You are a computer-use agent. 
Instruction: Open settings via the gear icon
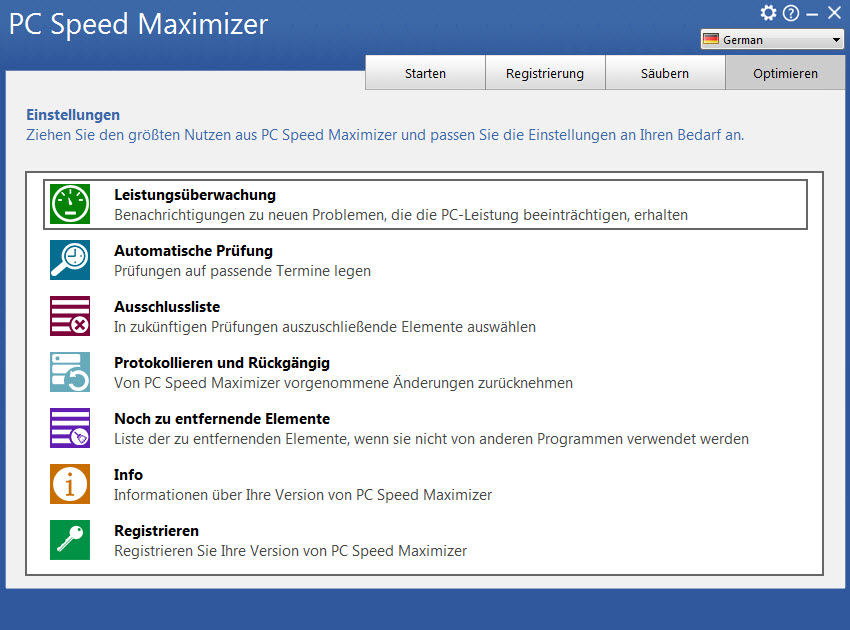(x=768, y=12)
